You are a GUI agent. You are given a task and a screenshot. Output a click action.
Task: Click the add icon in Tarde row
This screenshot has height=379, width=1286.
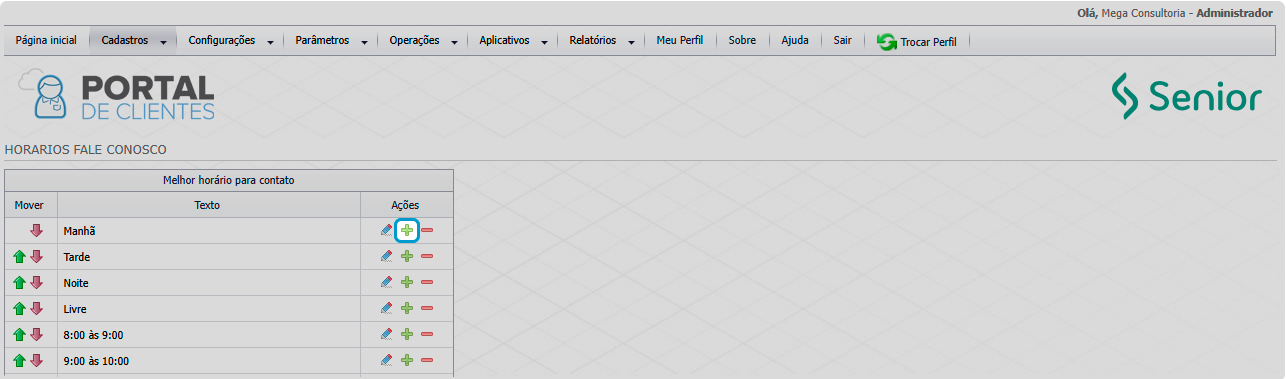pos(407,257)
